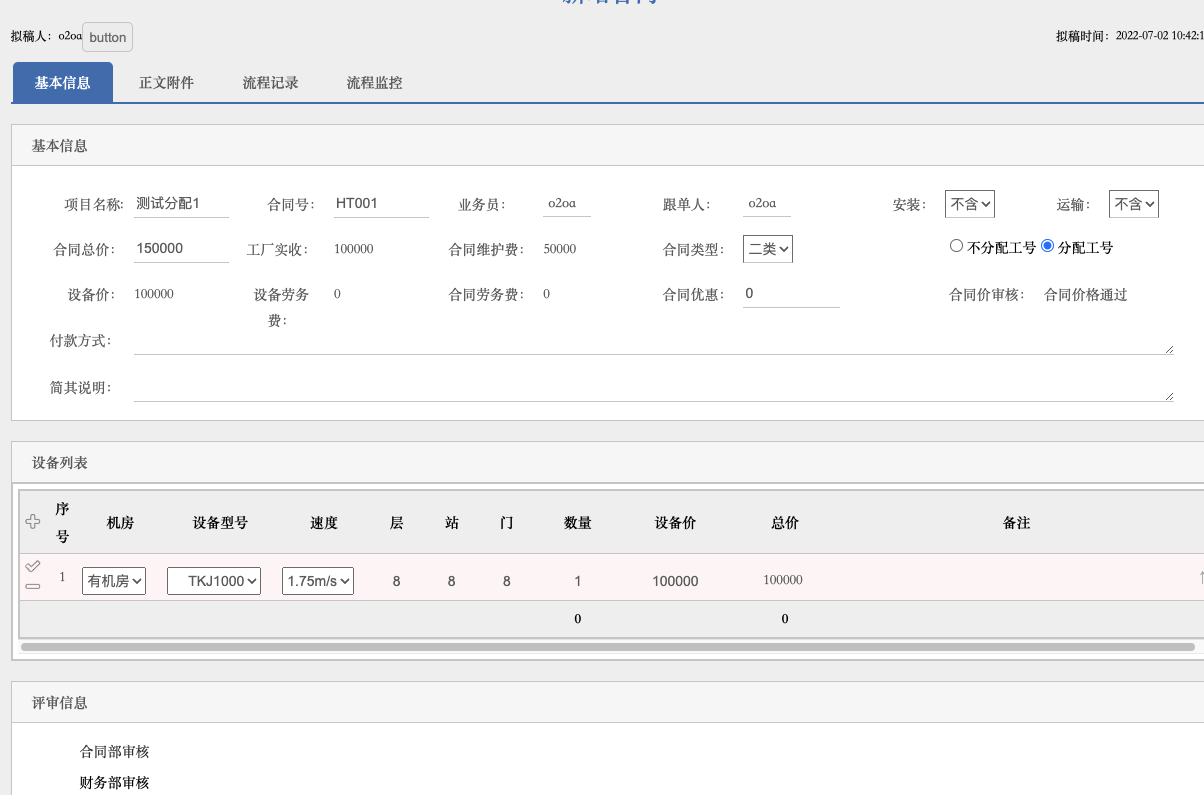Open the 机房 dropdown in device row
Image resolution: width=1204 pixels, height=795 pixels.
point(114,581)
